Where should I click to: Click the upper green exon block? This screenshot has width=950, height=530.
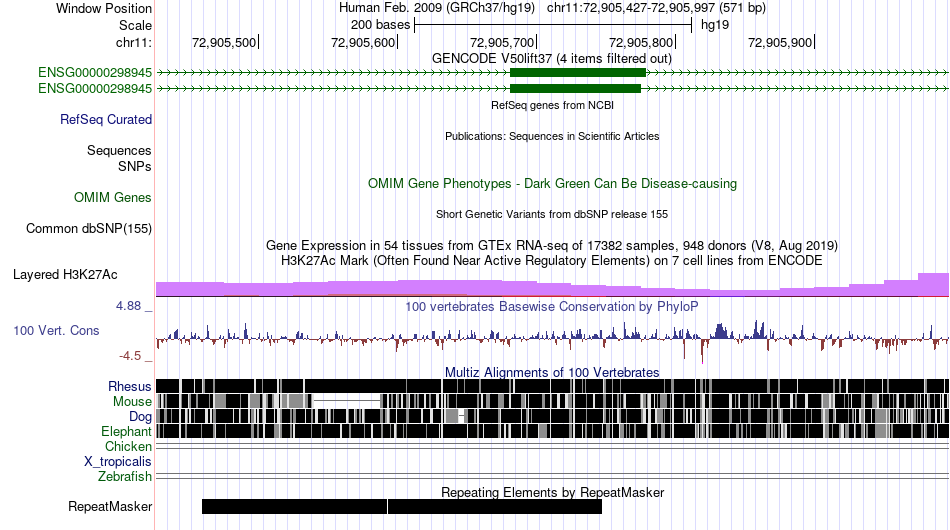(x=578, y=73)
